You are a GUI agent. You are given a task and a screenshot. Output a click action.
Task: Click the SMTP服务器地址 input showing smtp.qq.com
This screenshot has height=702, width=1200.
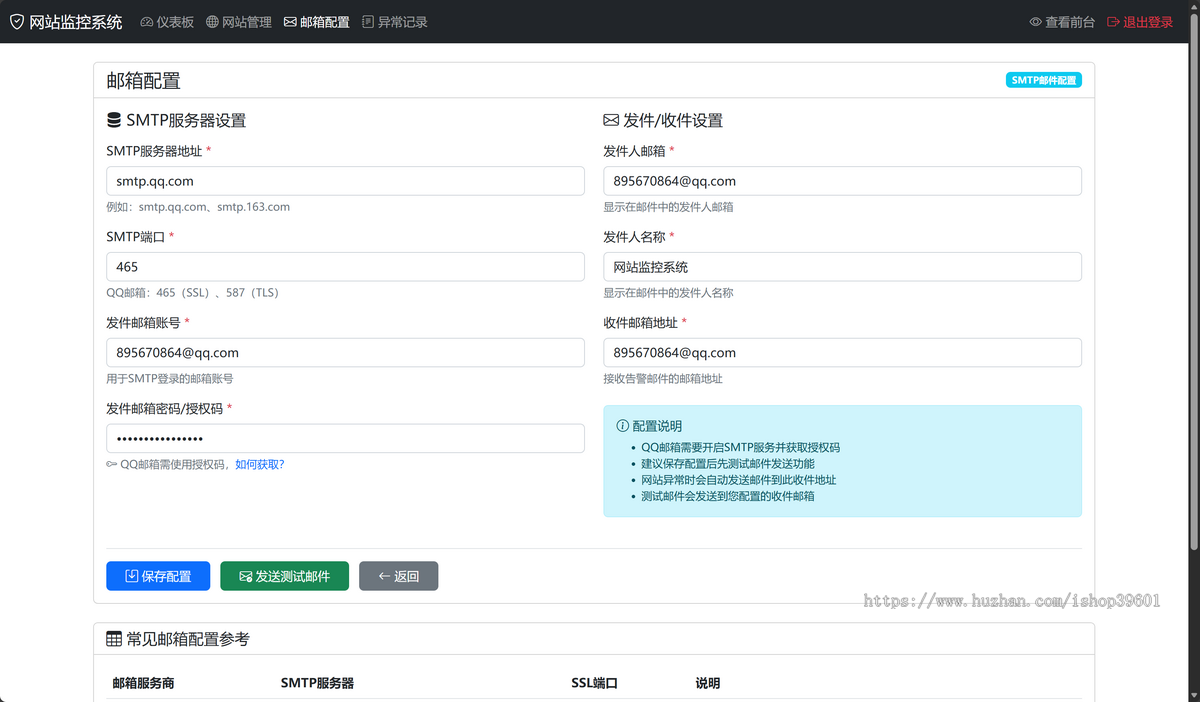tap(345, 180)
